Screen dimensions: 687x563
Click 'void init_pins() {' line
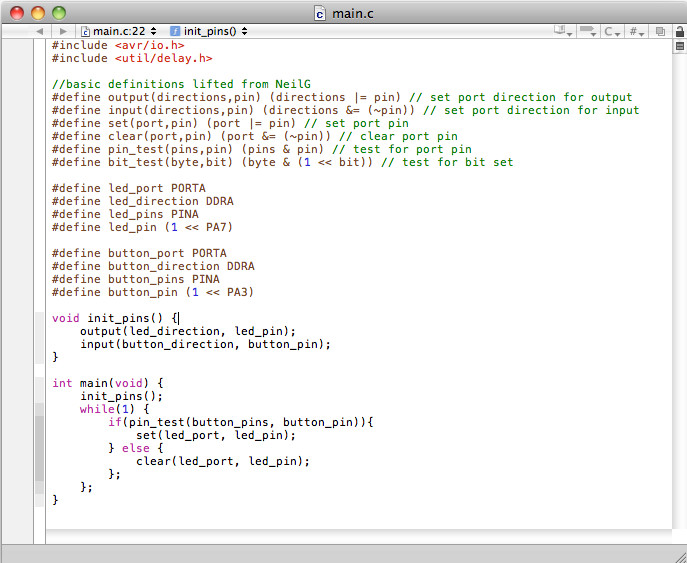[114, 318]
